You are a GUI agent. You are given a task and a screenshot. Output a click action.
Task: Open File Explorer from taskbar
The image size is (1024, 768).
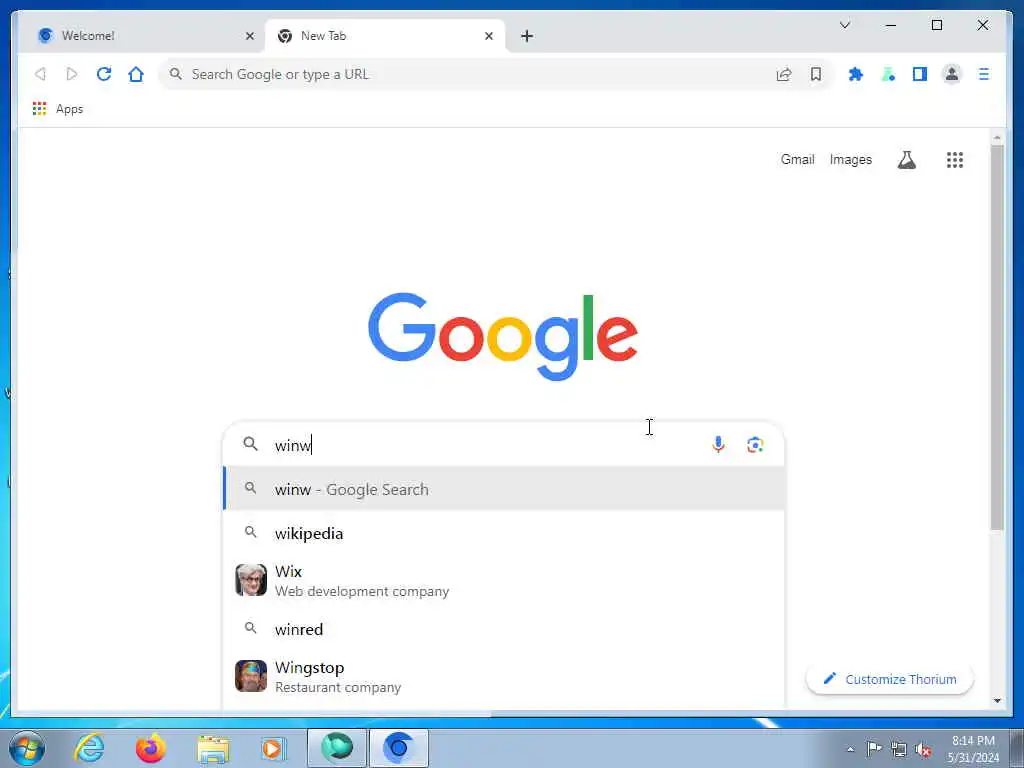(213, 748)
